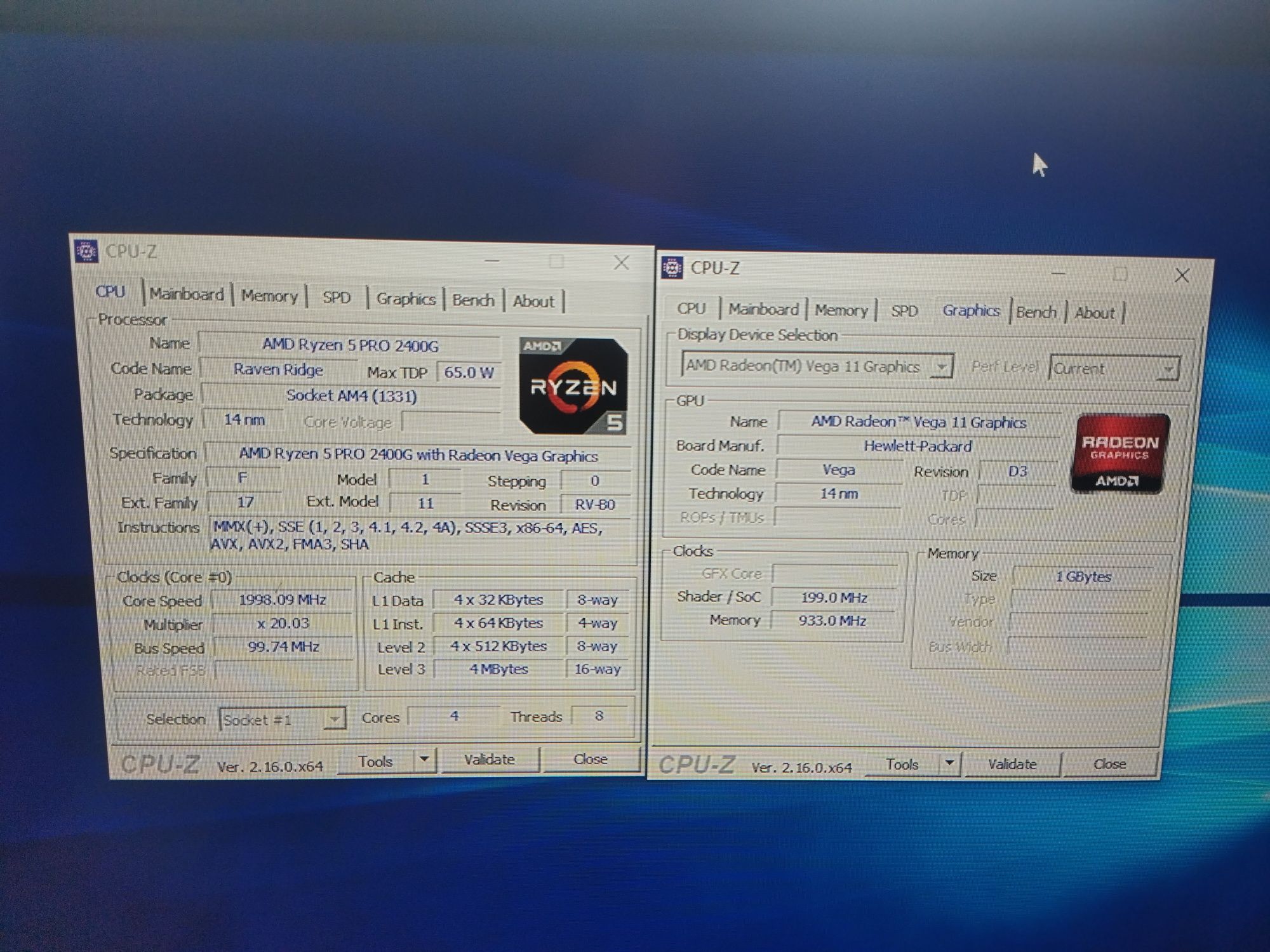This screenshot has height=952, width=1270.
Task: Click GPU name AMD Radeon Vega 11 Graphics
Action: pos(919,422)
